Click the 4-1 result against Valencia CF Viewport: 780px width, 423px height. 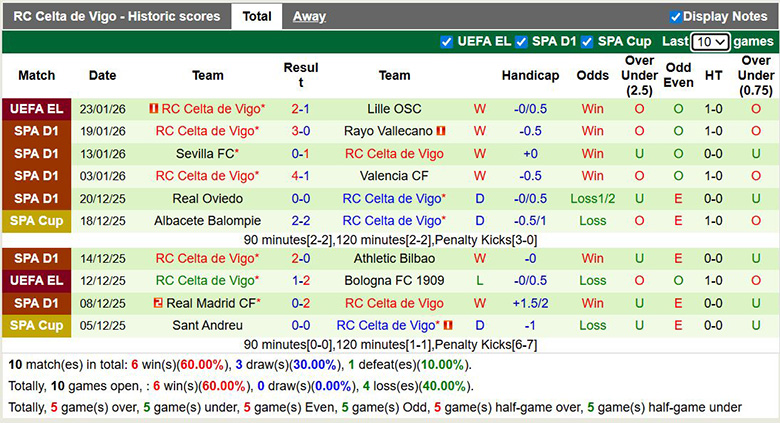(x=300, y=176)
